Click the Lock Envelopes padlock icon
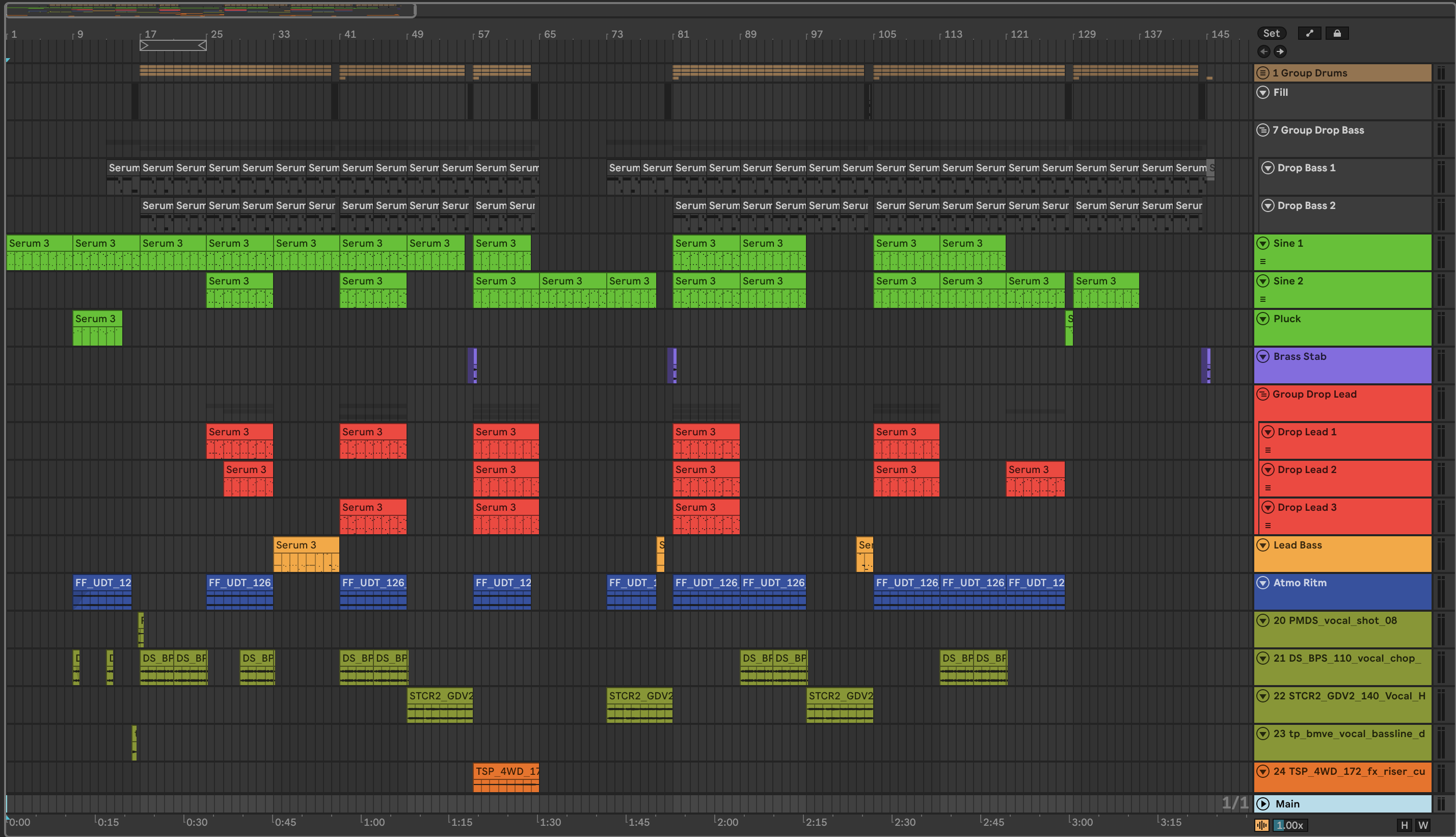This screenshot has width=1456, height=837. [x=1336, y=33]
